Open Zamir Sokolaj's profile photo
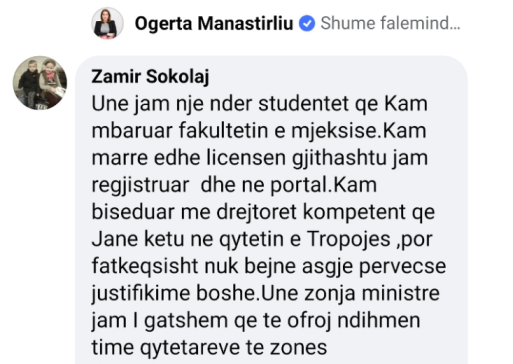 click(x=40, y=83)
